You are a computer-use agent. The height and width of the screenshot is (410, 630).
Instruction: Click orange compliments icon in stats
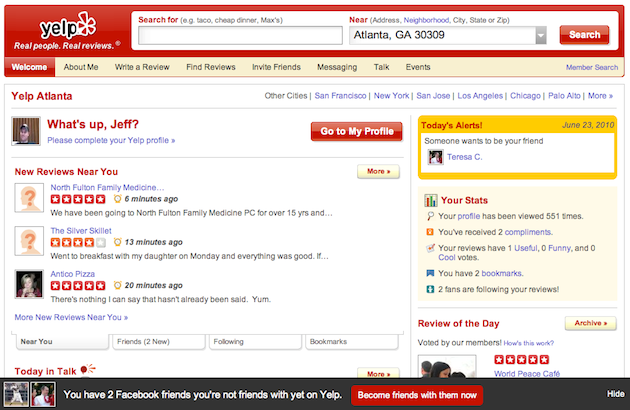coord(430,232)
